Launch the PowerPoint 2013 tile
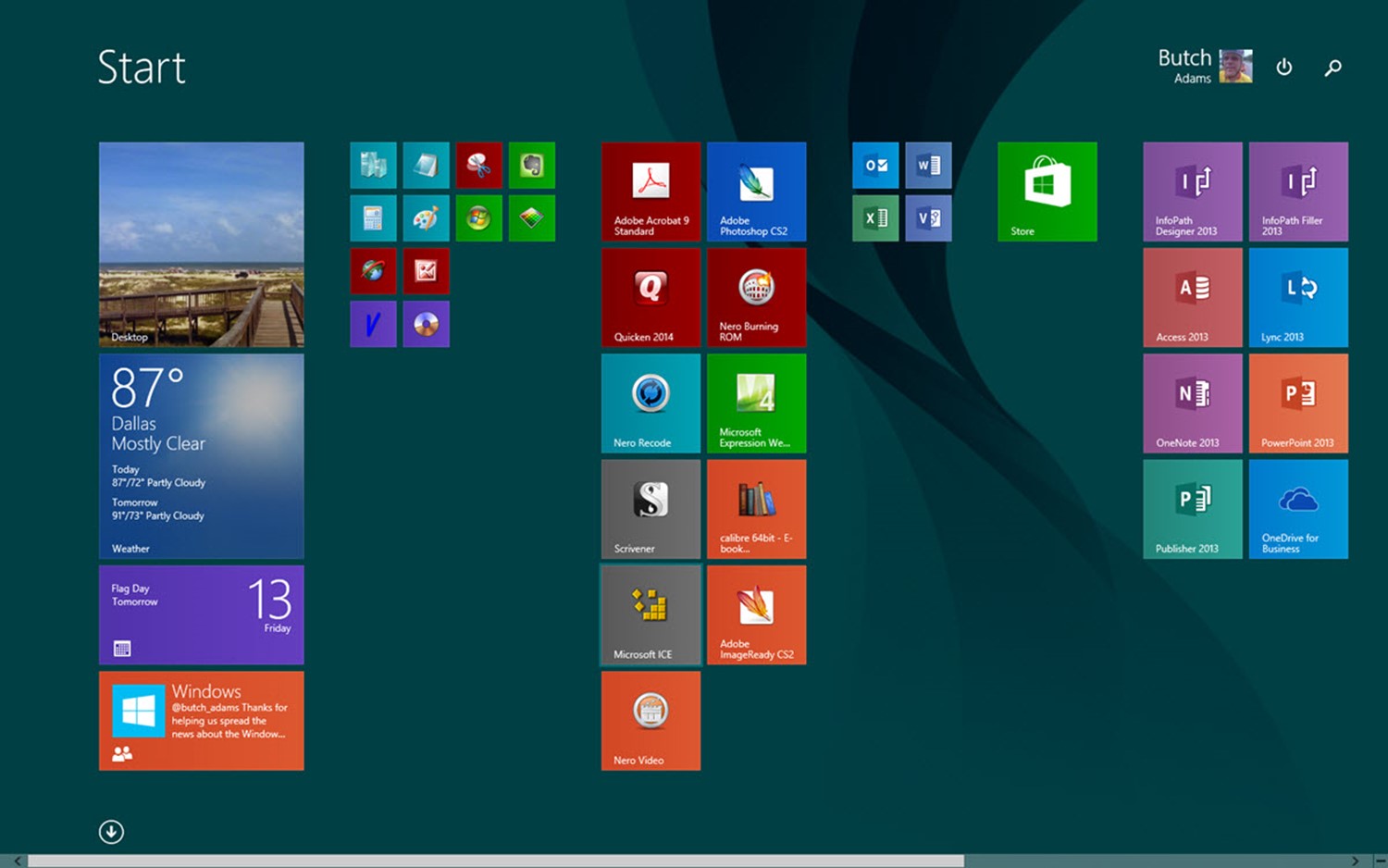The height and width of the screenshot is (868, 1388). coord(1298,403)
